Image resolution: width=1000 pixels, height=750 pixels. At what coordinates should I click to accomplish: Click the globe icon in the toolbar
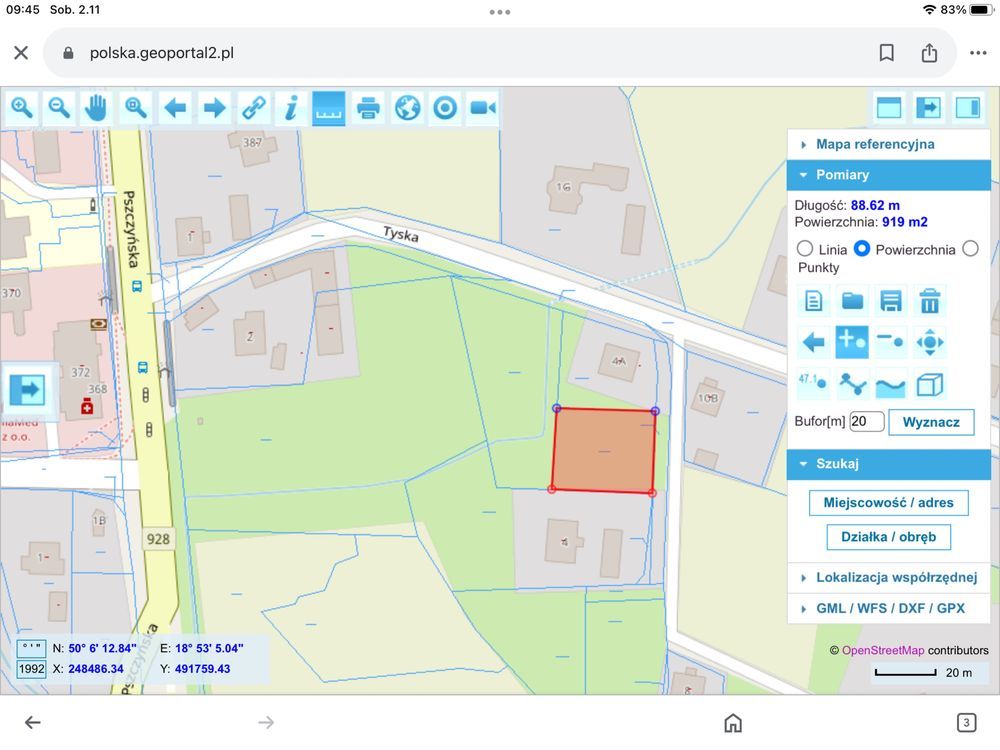(x=406, y=107)
